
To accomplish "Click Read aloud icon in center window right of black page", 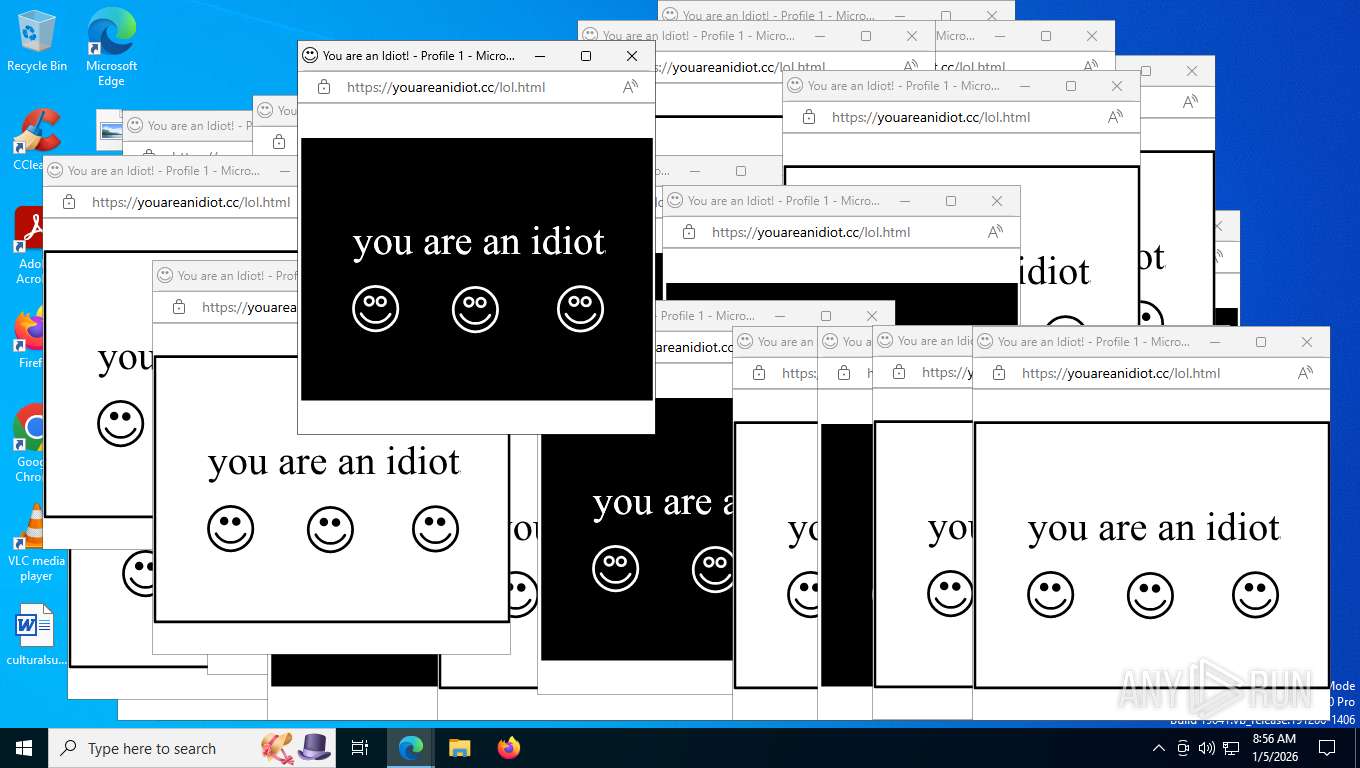I will (x=995, y=232).
